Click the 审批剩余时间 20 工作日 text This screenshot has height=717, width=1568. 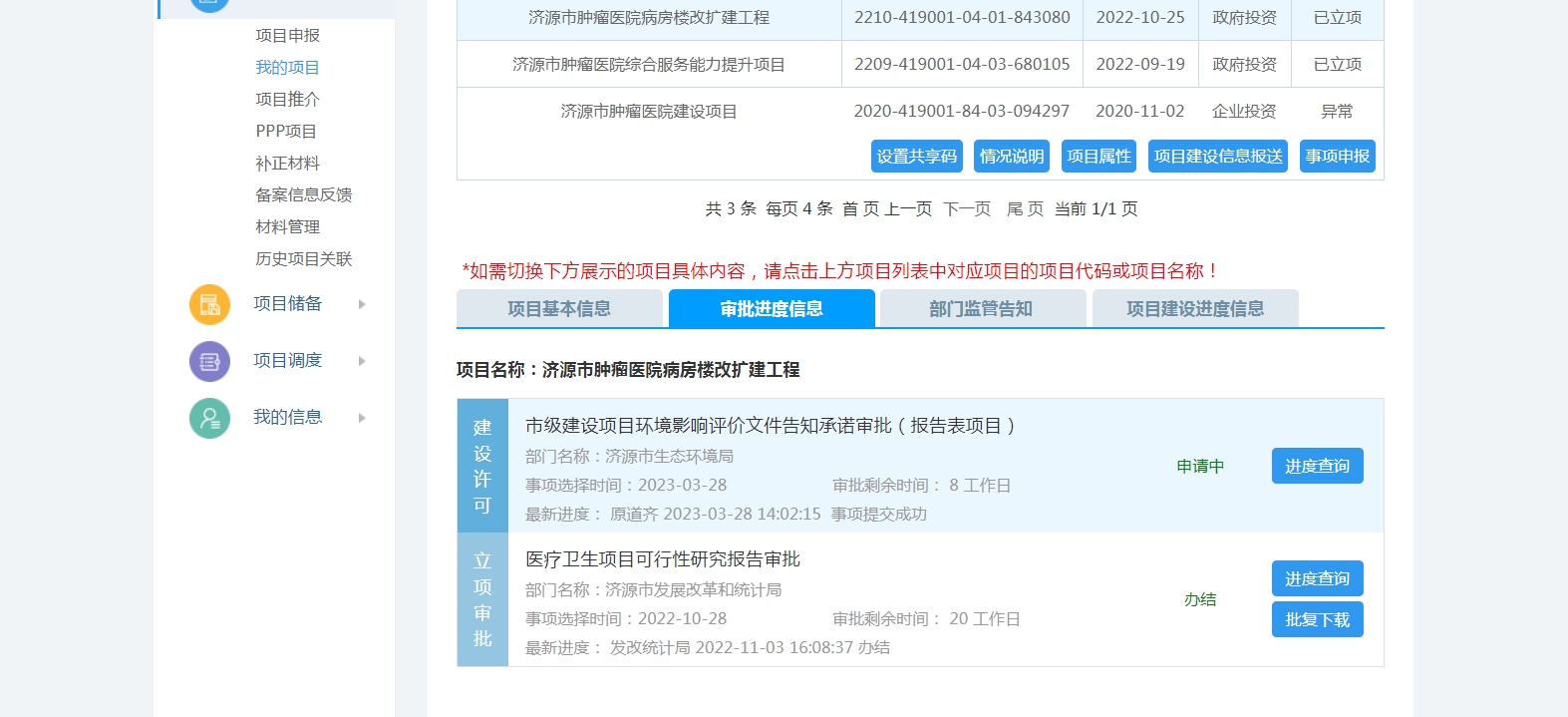point(926,619)
